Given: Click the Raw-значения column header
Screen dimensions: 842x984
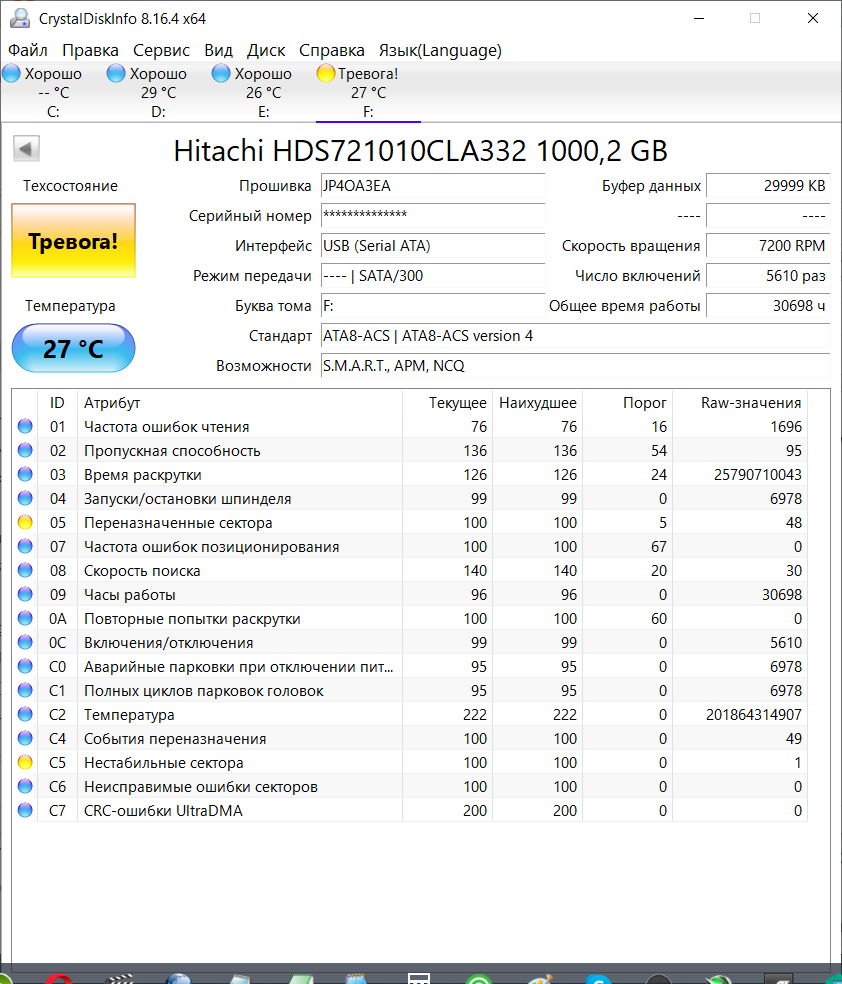Looking at the screenshot, I should (x=740, y=402).
